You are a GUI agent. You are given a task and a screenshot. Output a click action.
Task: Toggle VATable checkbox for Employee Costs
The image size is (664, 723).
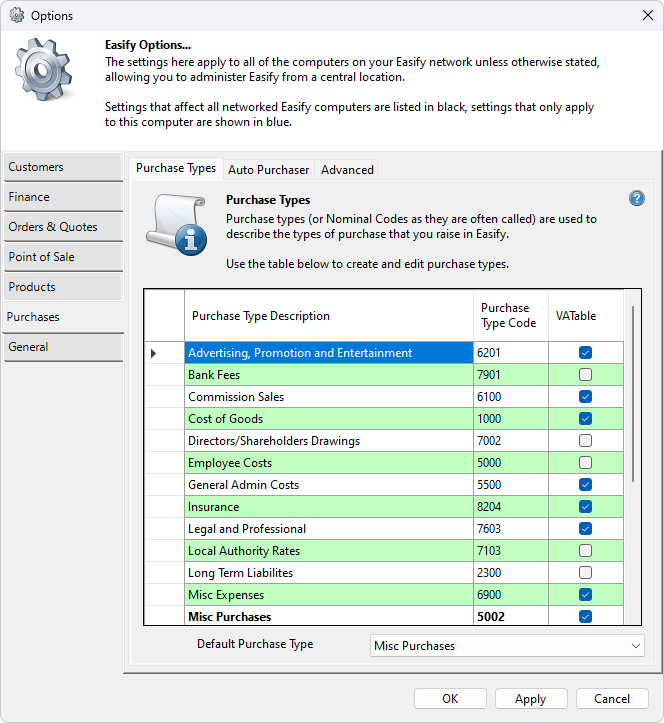point(585,463)
